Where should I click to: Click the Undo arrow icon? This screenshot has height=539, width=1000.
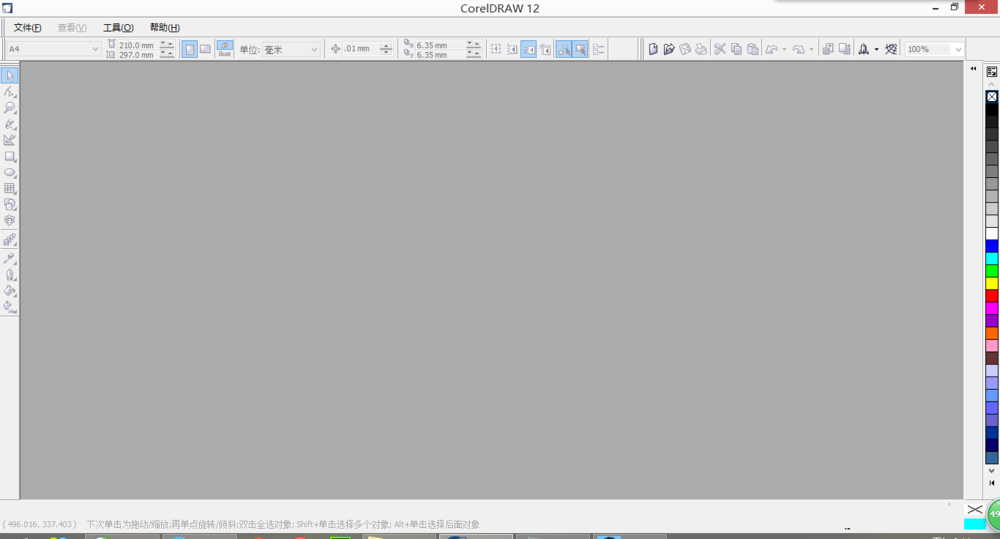point(772,49)
